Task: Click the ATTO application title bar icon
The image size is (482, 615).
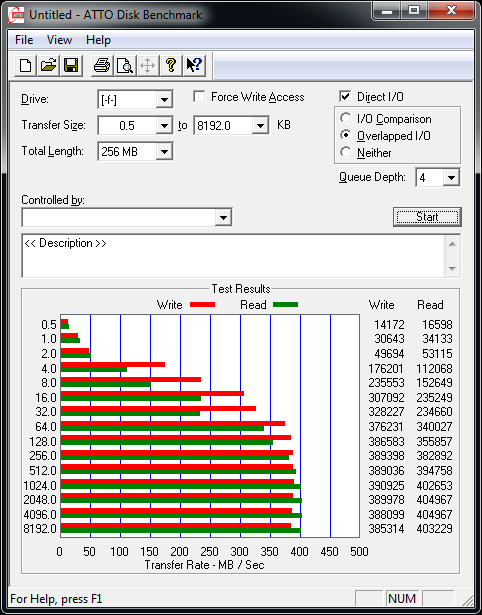Action: pyautogui.click(x=17, y=15)
